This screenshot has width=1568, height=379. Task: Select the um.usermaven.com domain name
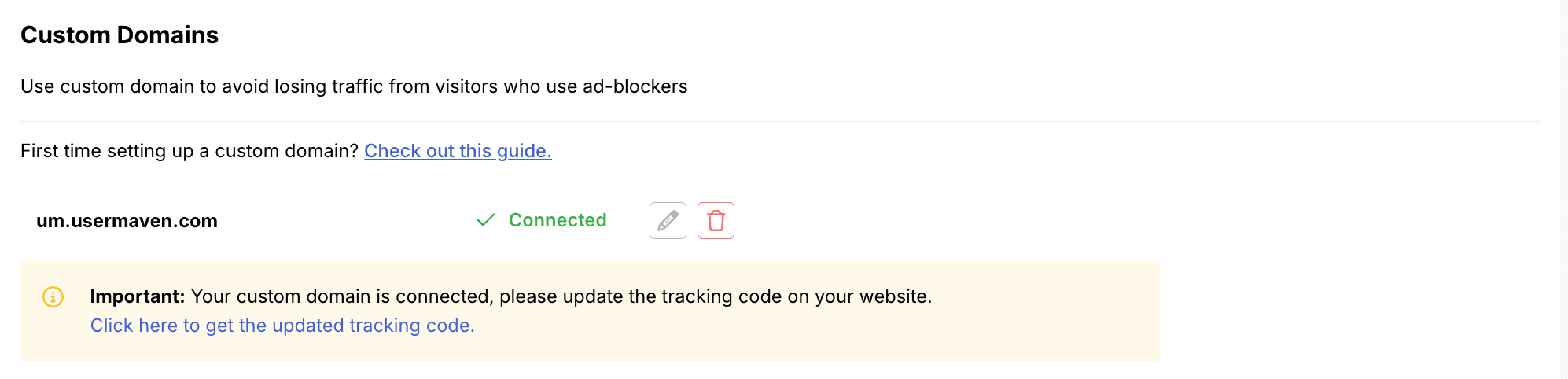[x=127, y=221]
